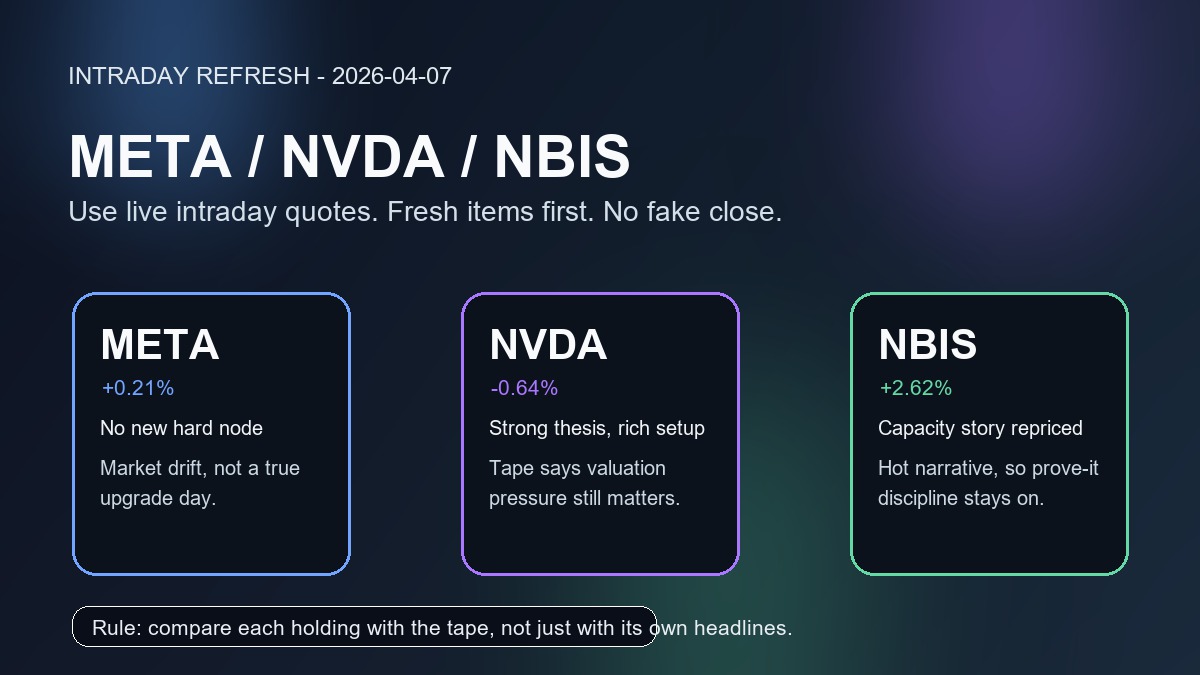Click the META +0.21% change value

click(x=138, y=388)
